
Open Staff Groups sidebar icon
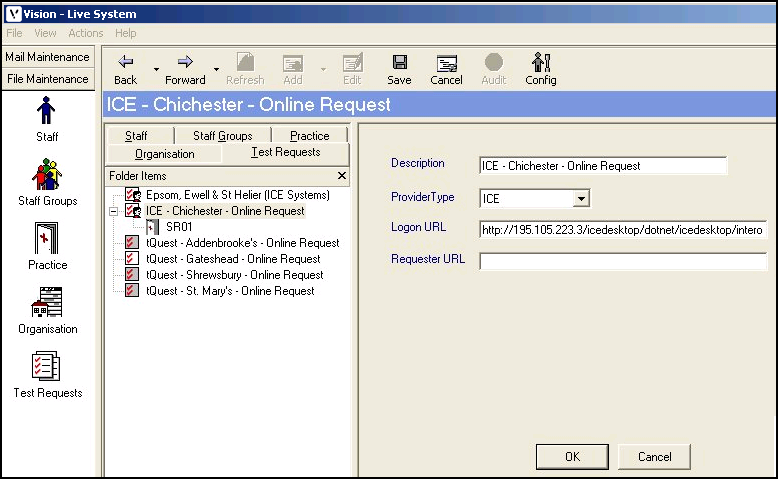click(x=47, y=175)
